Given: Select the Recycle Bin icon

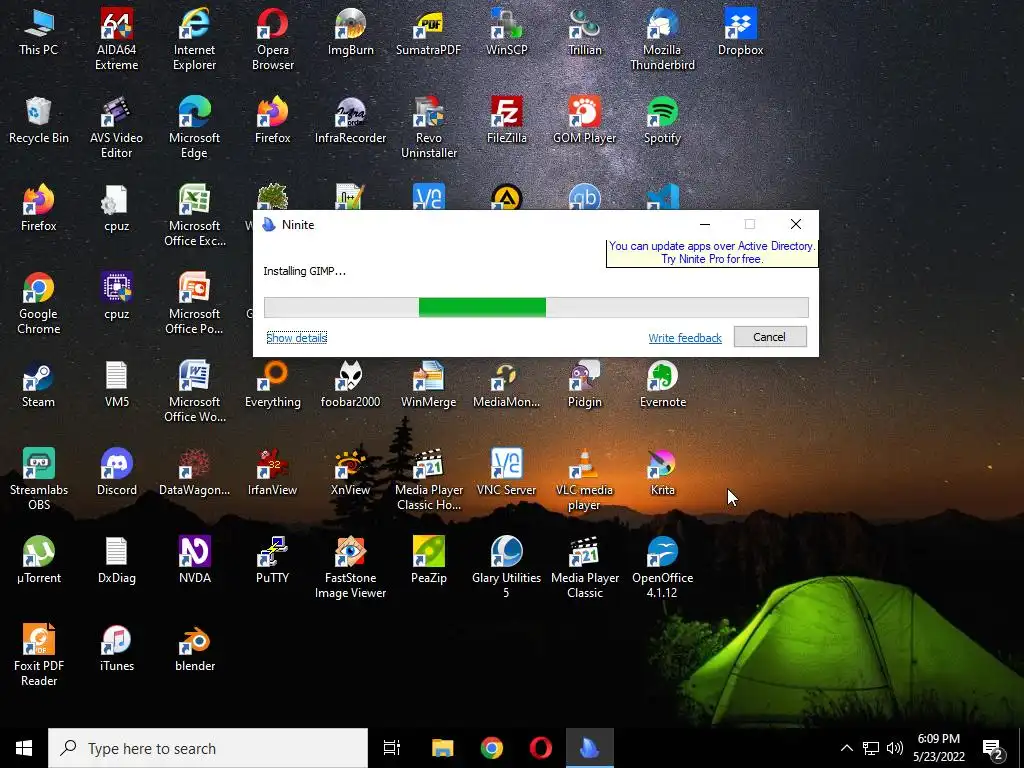Looking at the screenshot, I should (39, 120).
